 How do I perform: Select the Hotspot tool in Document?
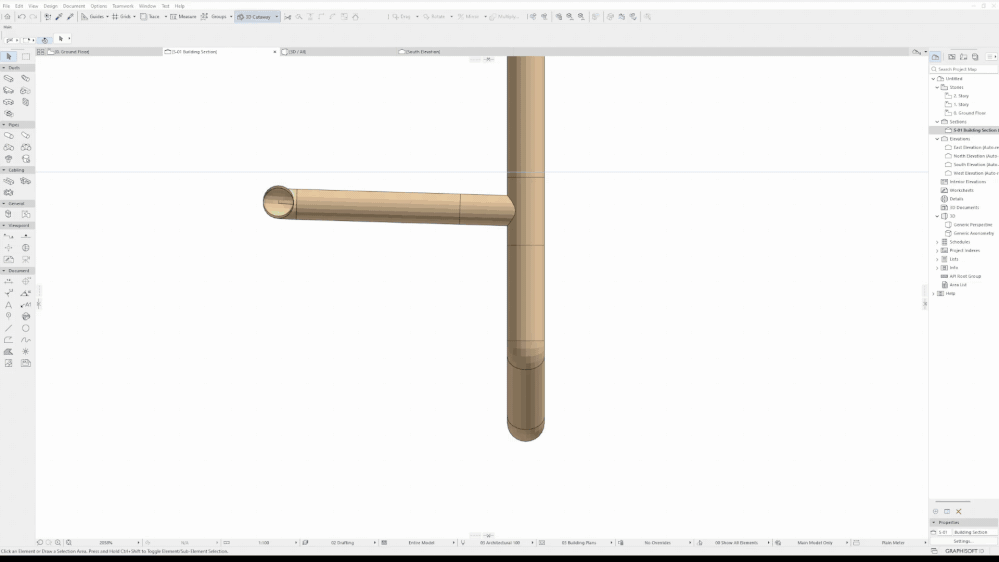coord(26,352)
